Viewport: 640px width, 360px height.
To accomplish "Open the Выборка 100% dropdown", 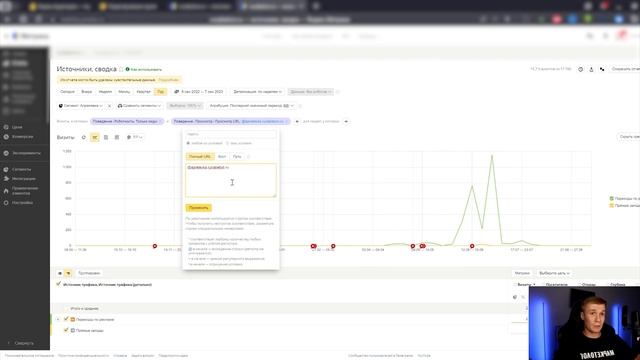I will pos(185,106).
